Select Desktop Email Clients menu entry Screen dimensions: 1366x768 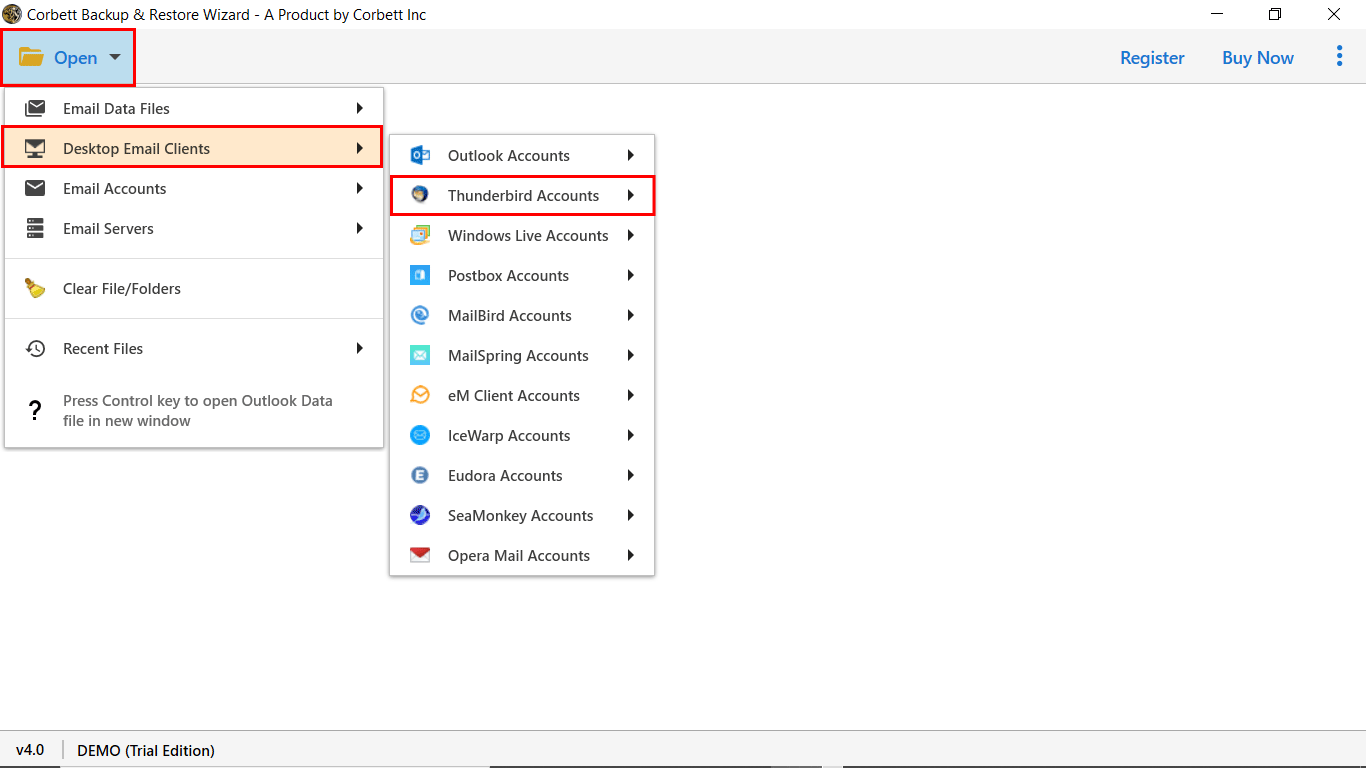[192, 147]
